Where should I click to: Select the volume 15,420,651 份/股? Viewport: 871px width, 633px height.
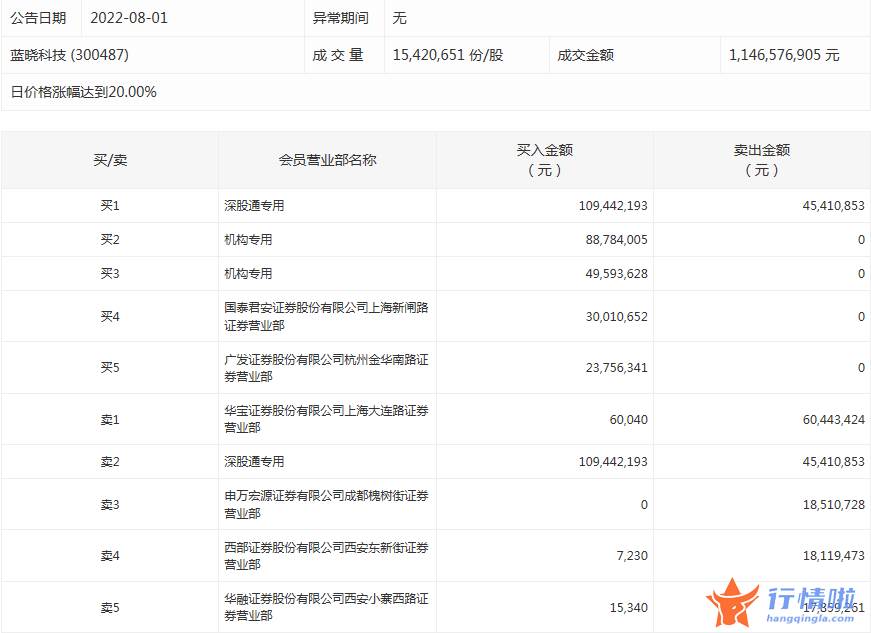[448, 55]
